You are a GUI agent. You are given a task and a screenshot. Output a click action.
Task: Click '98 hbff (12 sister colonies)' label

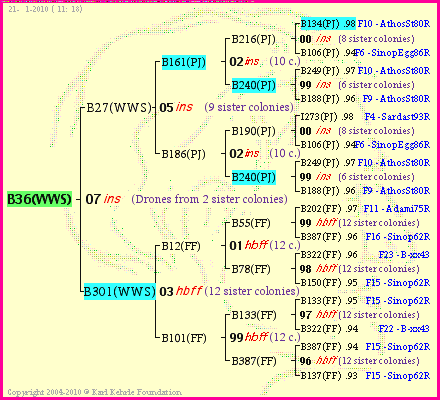[x=359, y=269]
